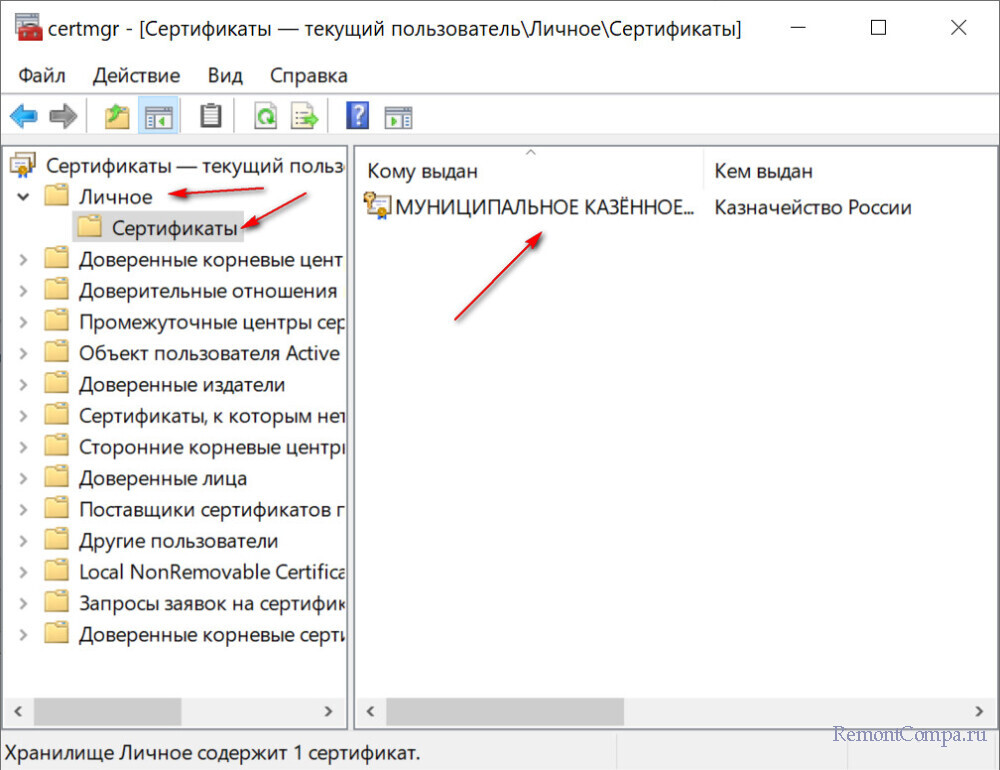Click the blue Back arrow in toolbar

point(23,117)
